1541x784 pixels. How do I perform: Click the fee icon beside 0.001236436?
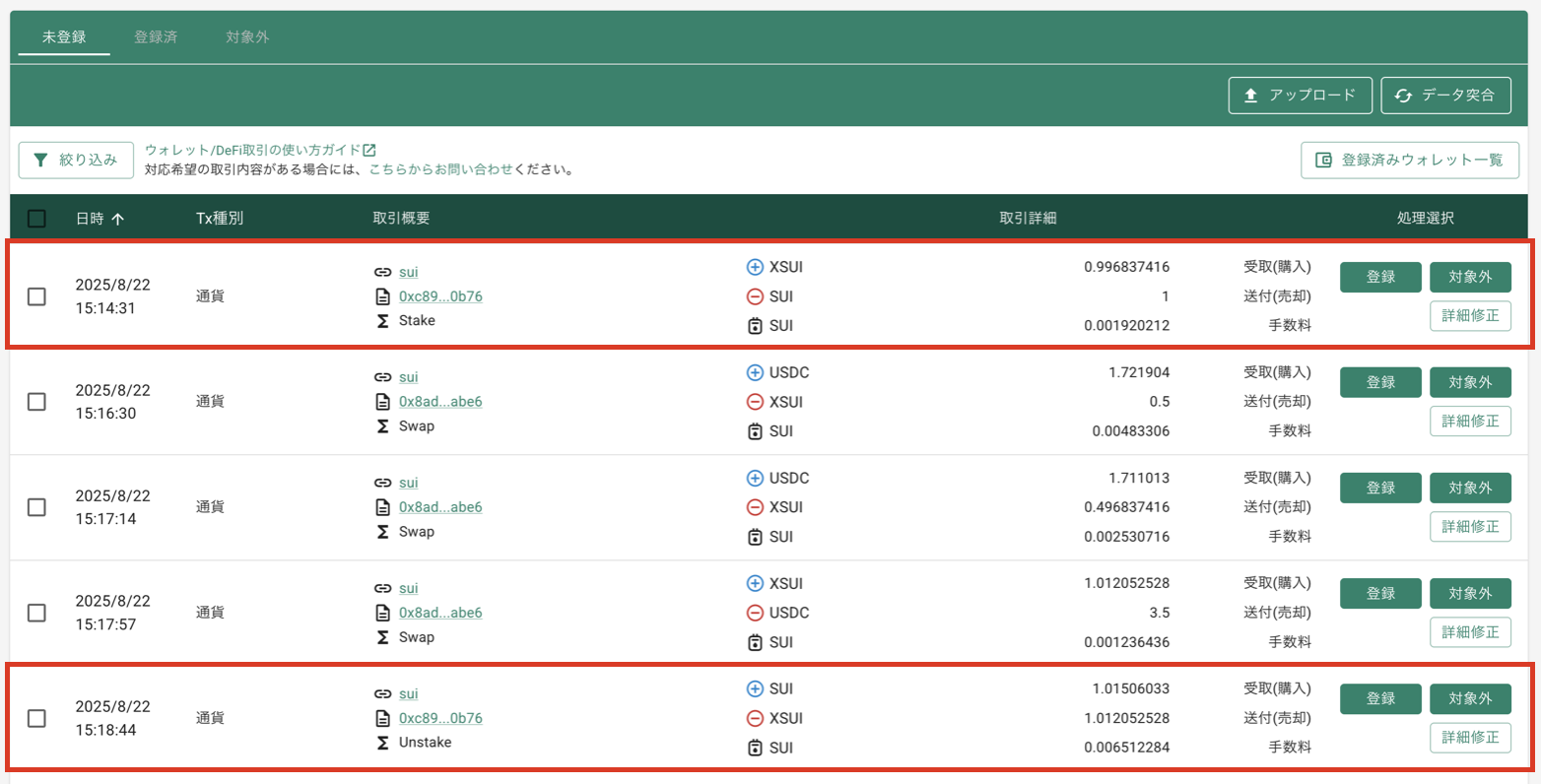(755, 642)
